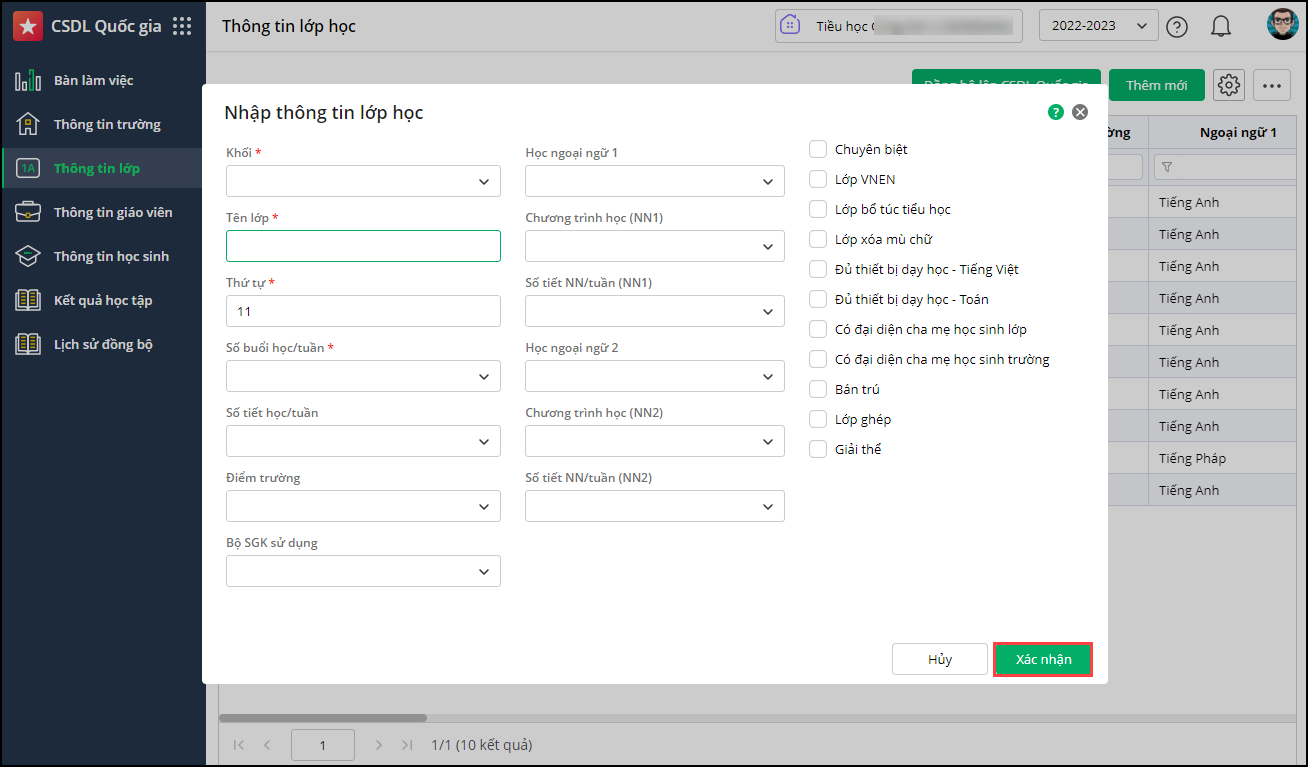This screenshot has height=767, width=1308.
Task: Go to Thông tin giáo viên menu
Action: click(112, 212)
